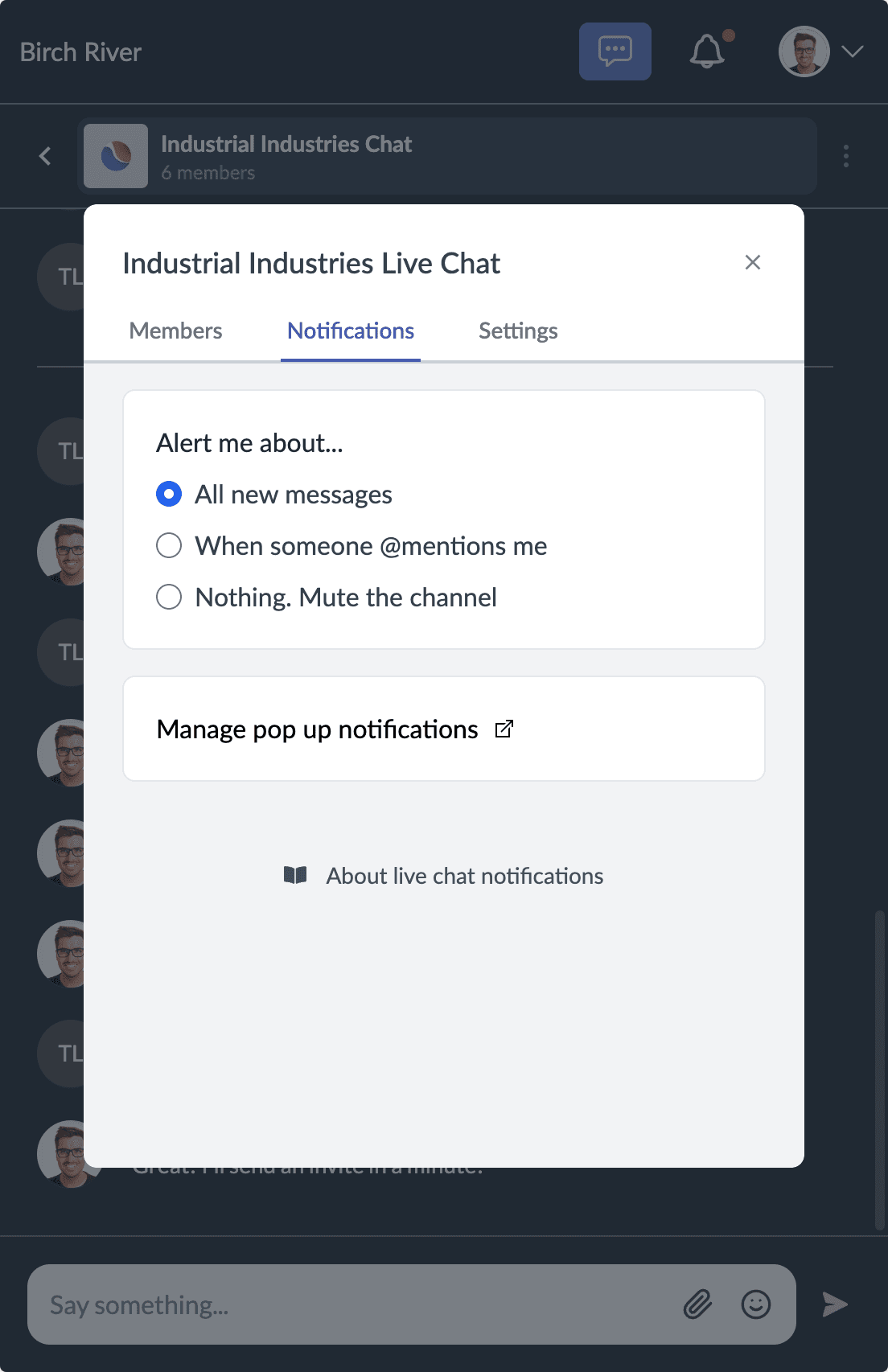The width and height of the screenshot is (888, 1372).
Task: Collapse the chat panel with the back chevron
Action: pyautogui.click(x=44, y=156)
